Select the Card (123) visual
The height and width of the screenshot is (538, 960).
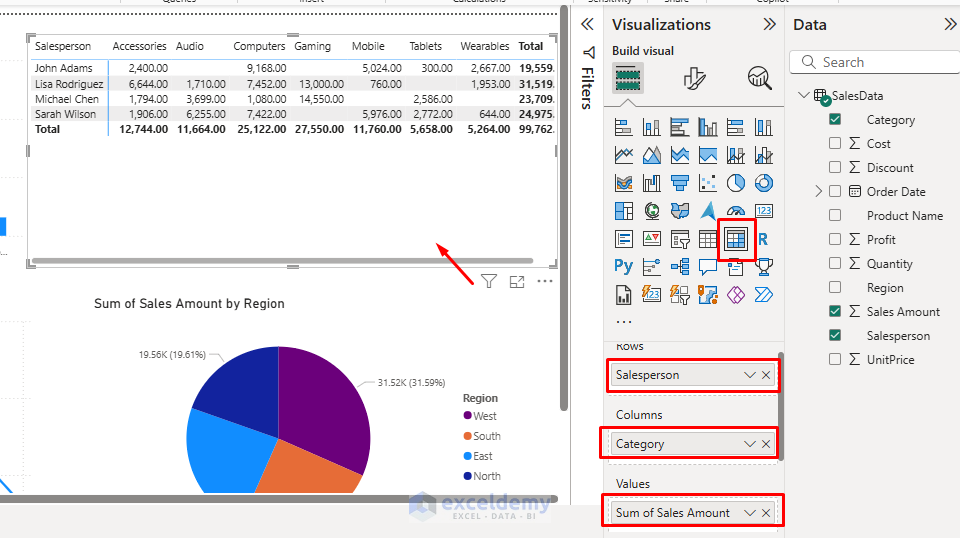point(763,211)
